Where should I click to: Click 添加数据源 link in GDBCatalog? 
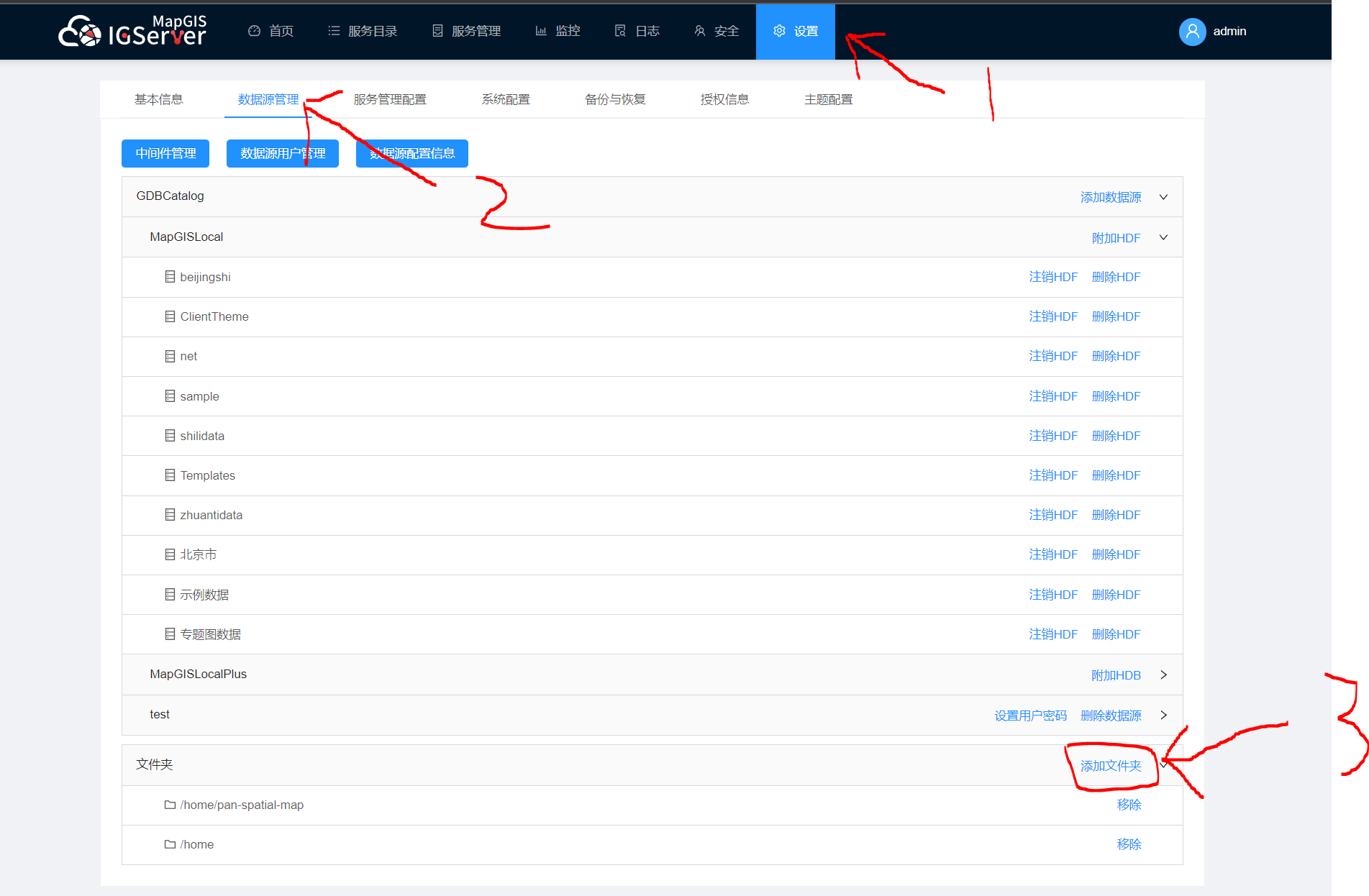pyautogui.click(x=1111, y=197)
